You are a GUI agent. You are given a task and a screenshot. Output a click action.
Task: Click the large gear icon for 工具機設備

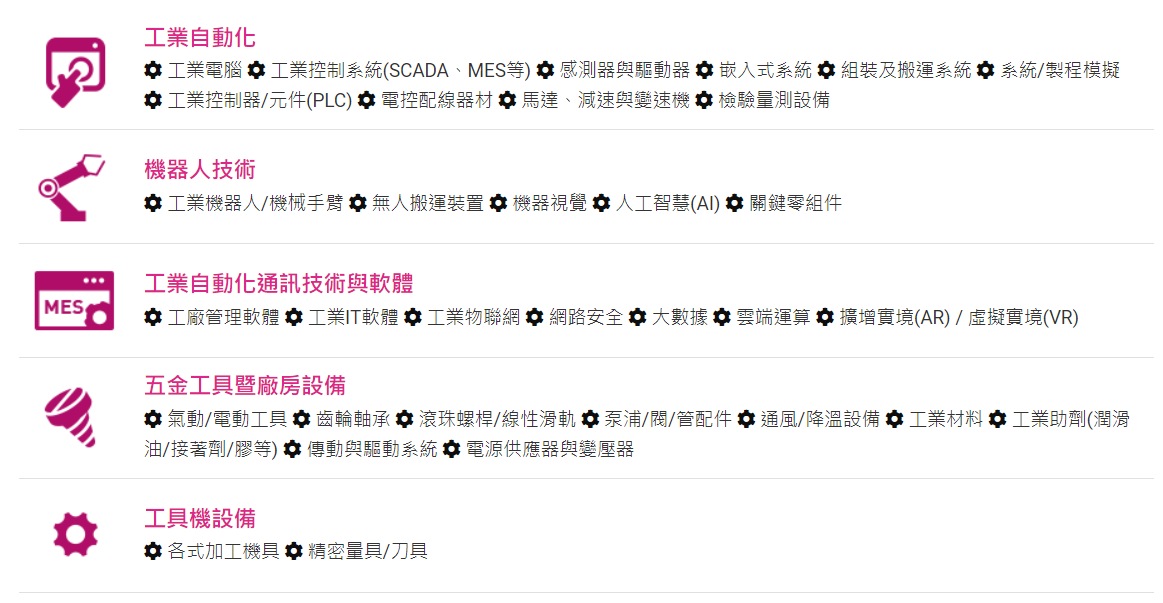[x=76, y=534]
